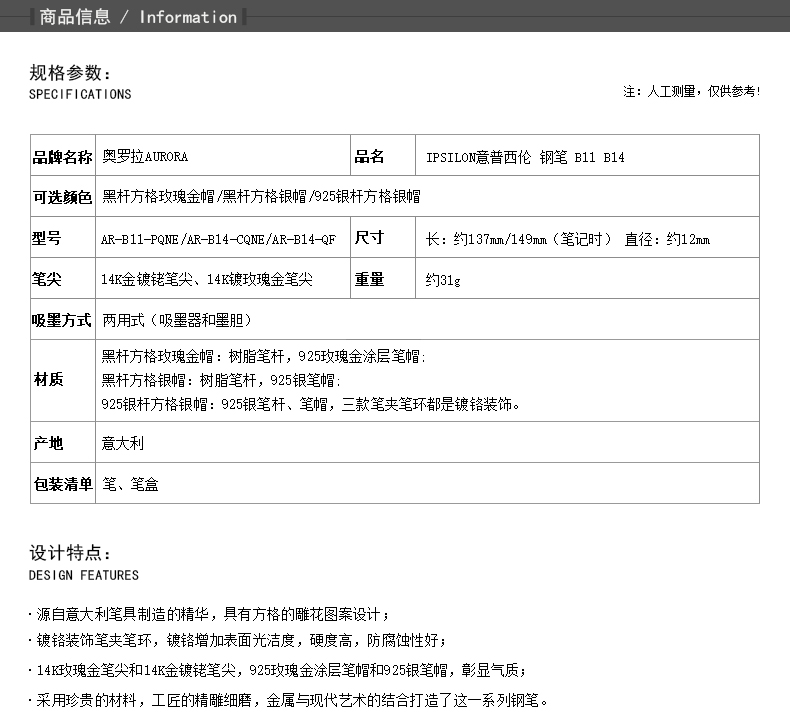Click the 品牌名称 label cell
The width and height of the screenshot is (790, 720).
(63, 155)
